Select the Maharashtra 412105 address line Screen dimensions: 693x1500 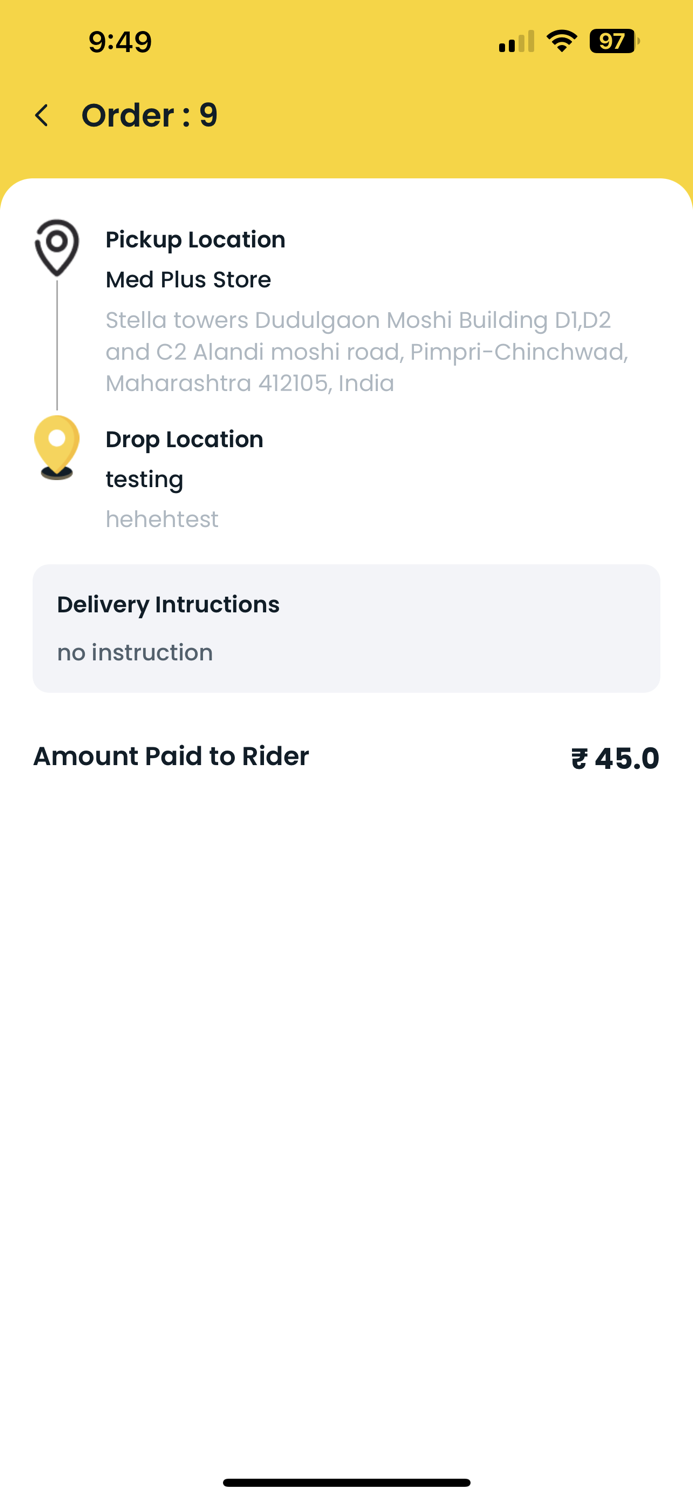250,383
